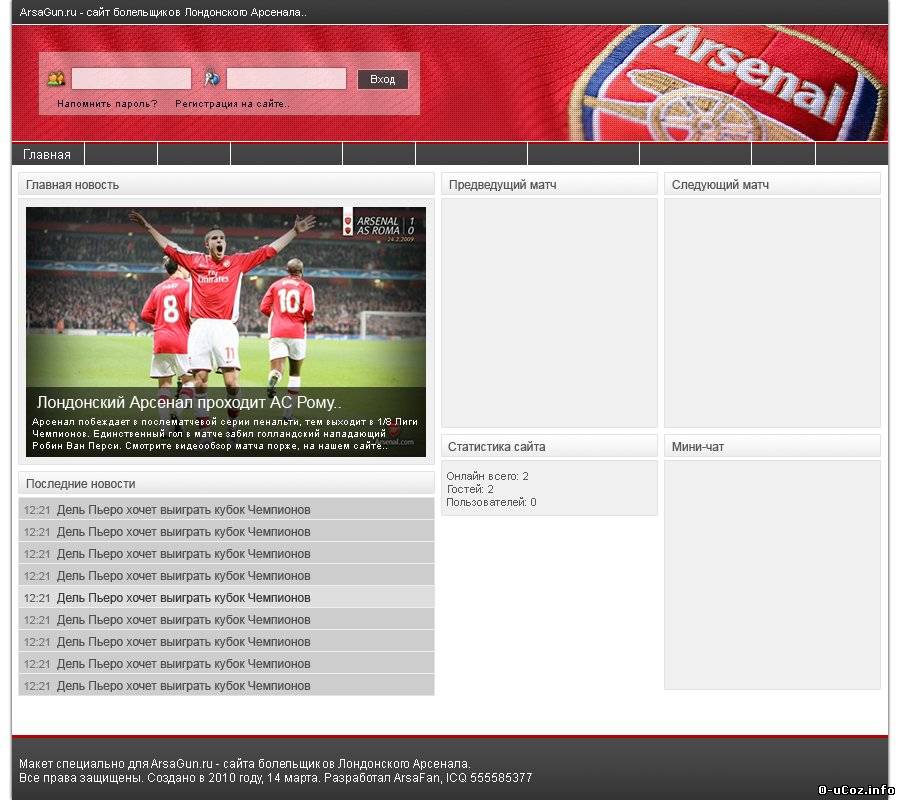This screenshot has height=800, width=900.
Task: Click the footer line Макет специально для ArsaGun.ru
Action: (x=245, y=764)
